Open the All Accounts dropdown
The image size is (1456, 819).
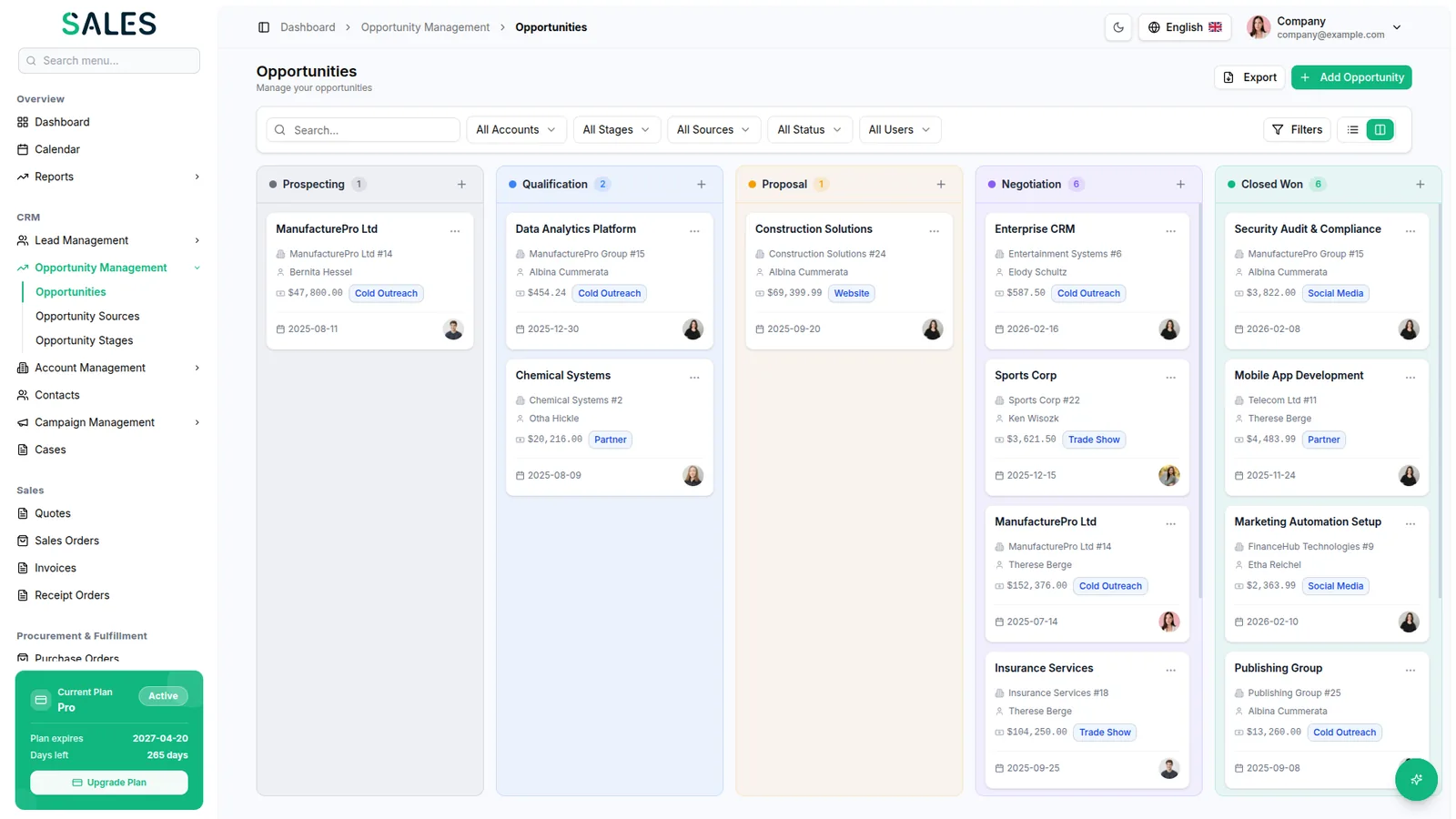(516, 130)
